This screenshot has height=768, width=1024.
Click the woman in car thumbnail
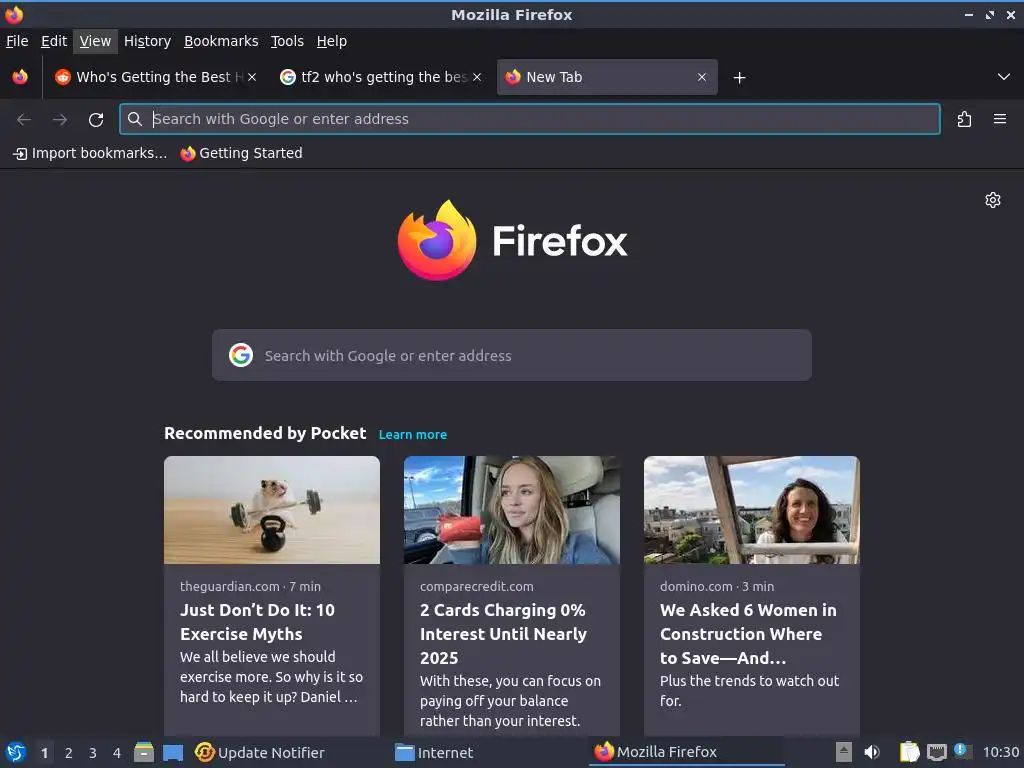tap(511, 510)
